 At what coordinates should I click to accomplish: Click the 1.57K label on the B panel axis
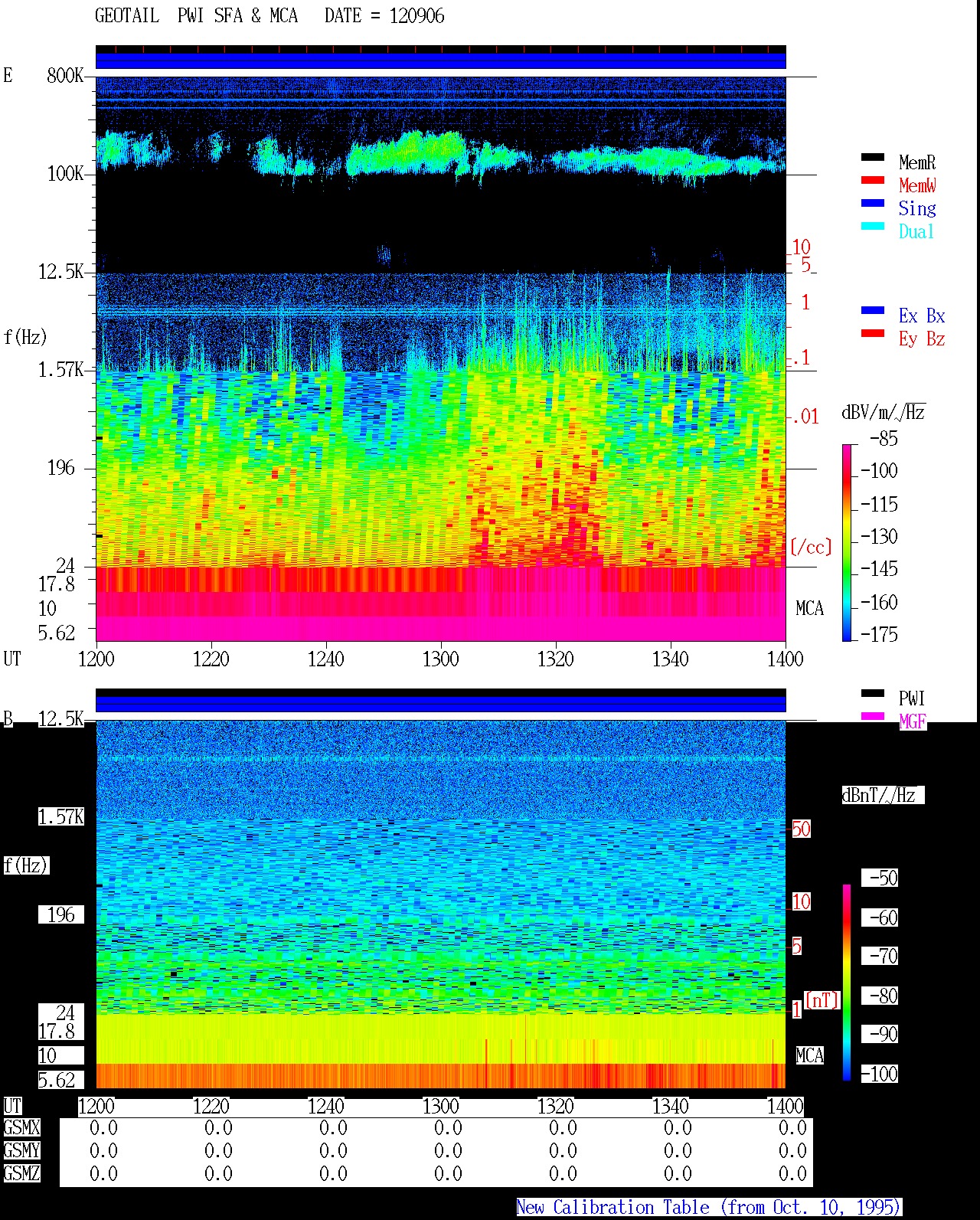click(61, 816)
